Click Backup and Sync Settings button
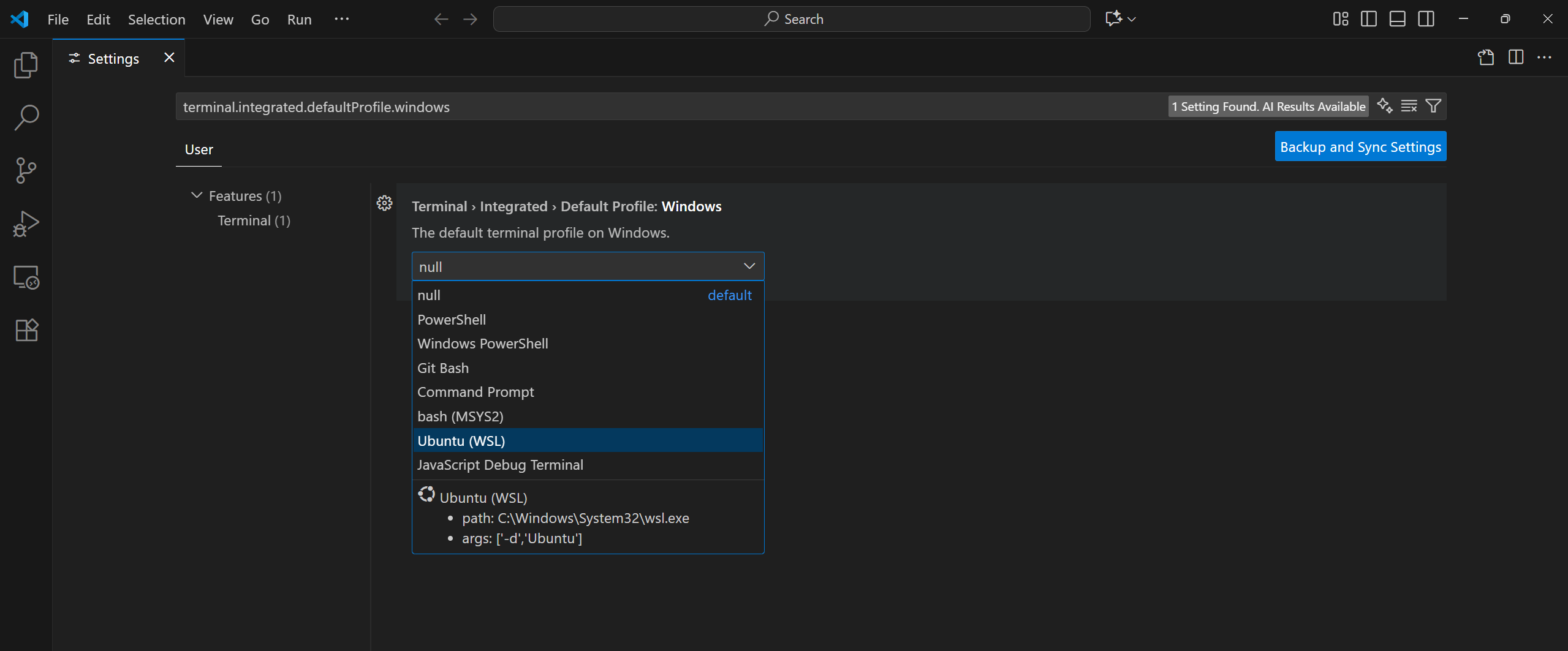 coord(1360,147)
